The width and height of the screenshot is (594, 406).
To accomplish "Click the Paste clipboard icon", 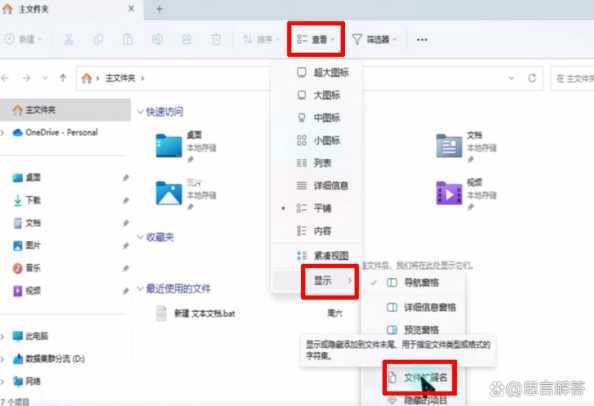I will tap(128, 39).
